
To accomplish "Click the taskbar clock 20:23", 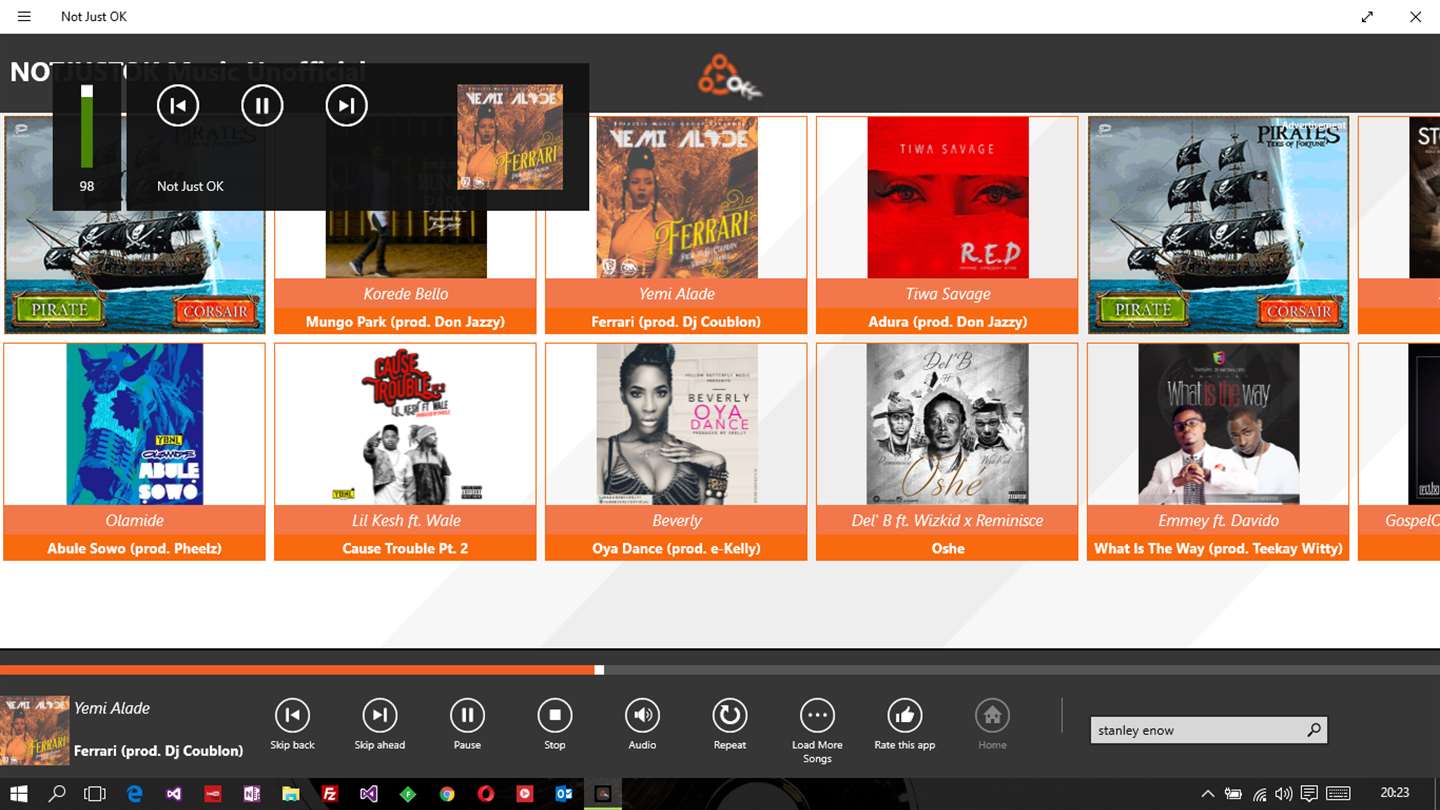I will tap(1395, 793).
